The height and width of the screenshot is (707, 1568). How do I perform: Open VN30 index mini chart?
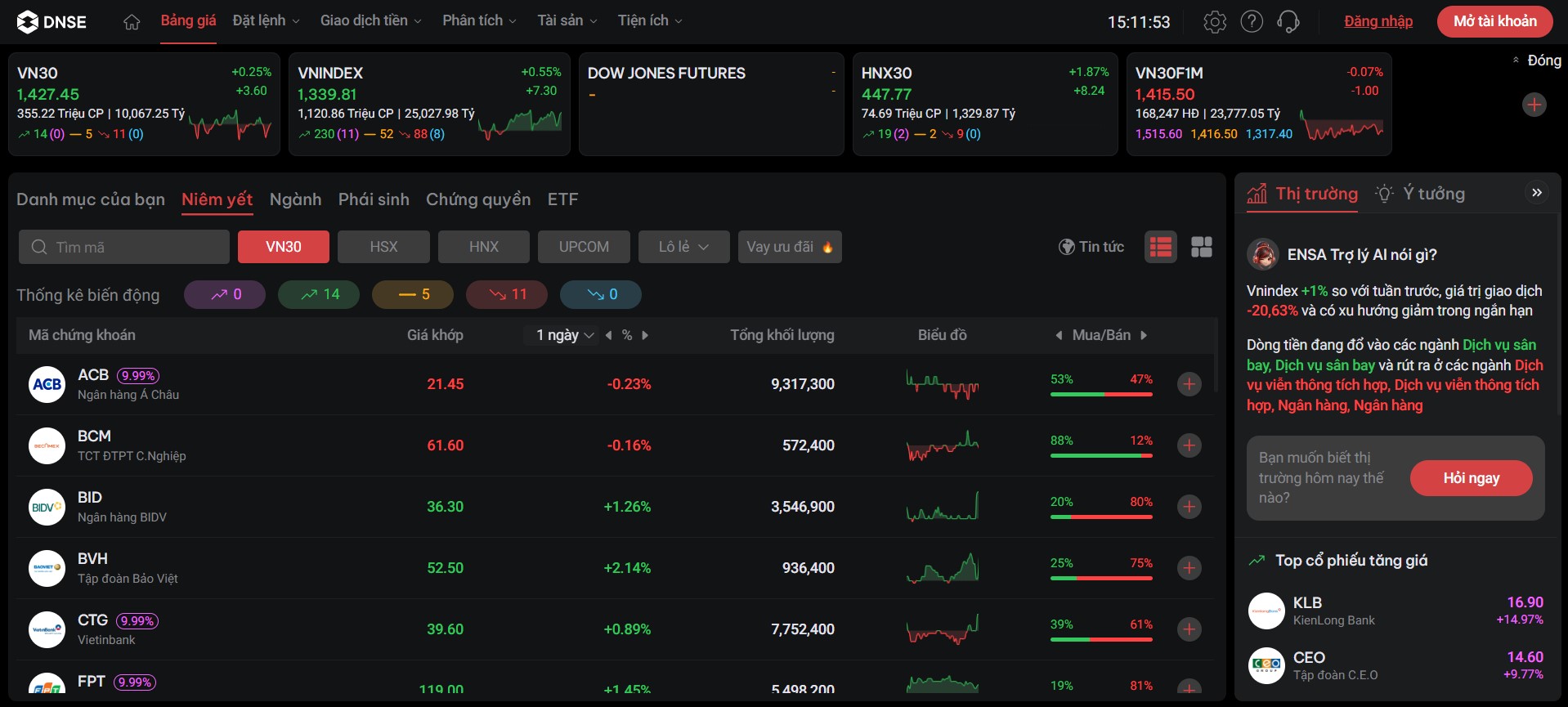[230, 125]
